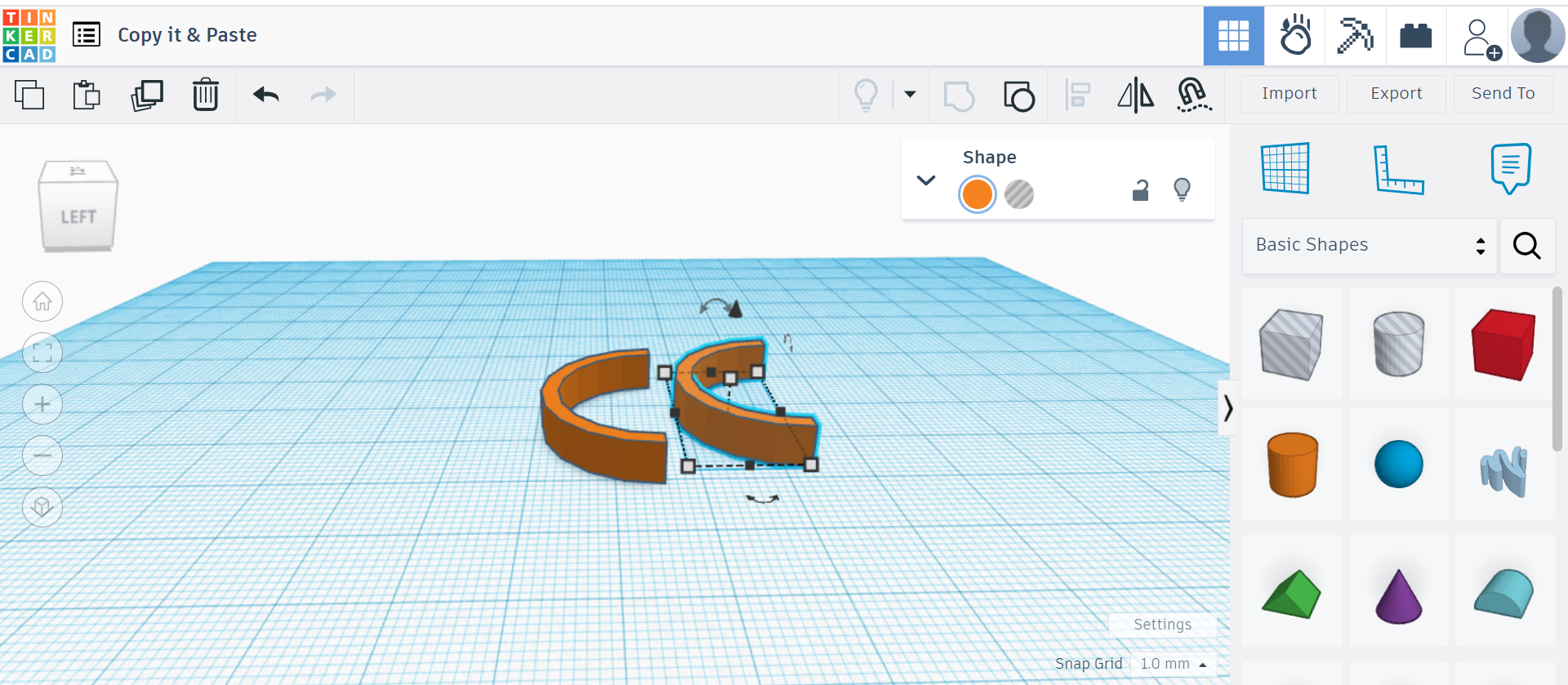The image size is (1568, 685).
Task: Toggle hide selected lightbulb in Shape panel
Action: point(1182,189)
